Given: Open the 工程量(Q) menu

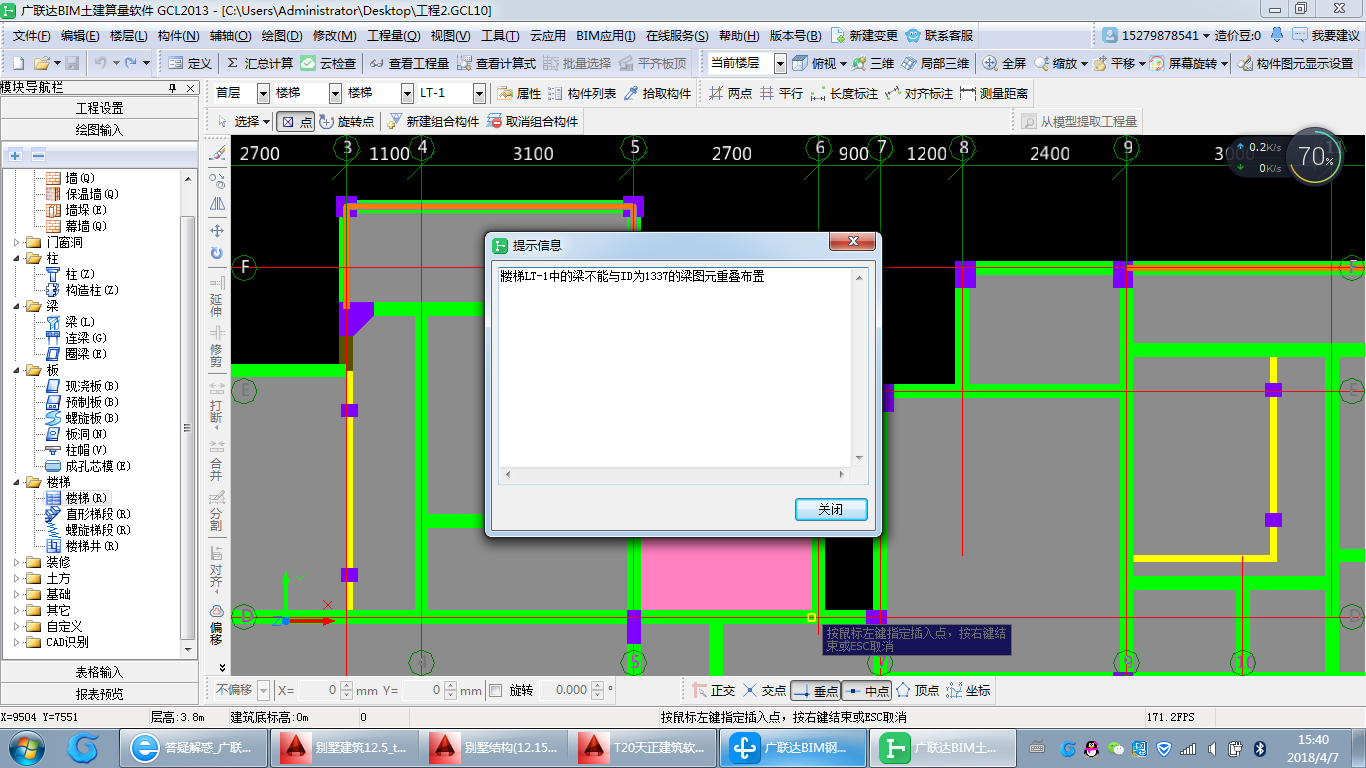Looking at the screenshot, I should (393, 35).
